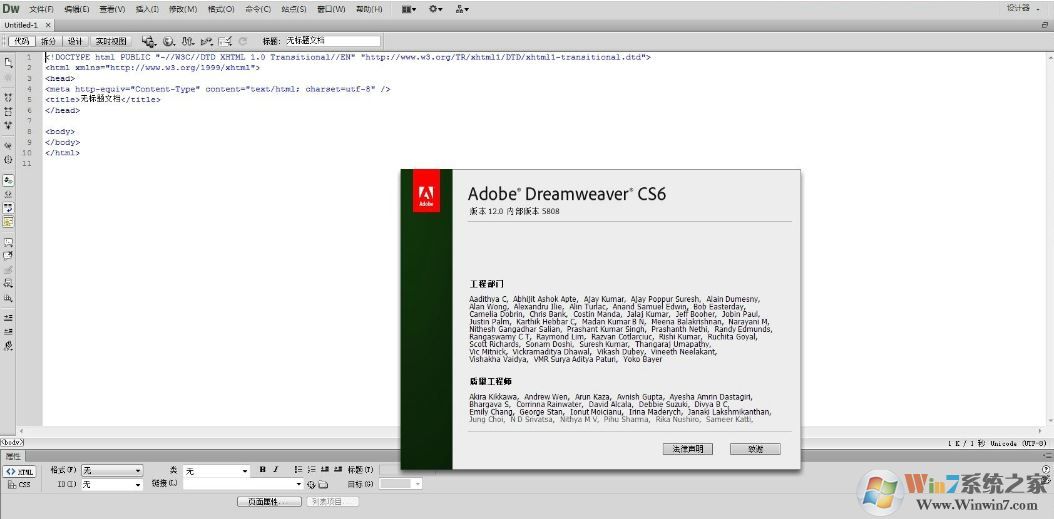The width and height of the screenshot is (1054, 519).
Task: Close the Untitled-1 document tab
Action: coord(48,25)
